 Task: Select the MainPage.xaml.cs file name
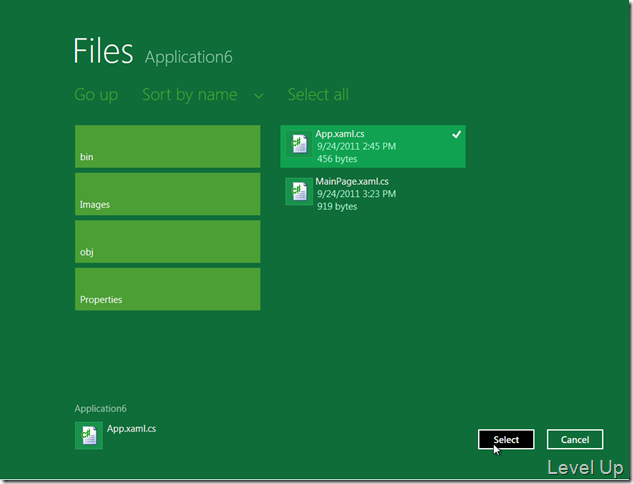(352, 181)
